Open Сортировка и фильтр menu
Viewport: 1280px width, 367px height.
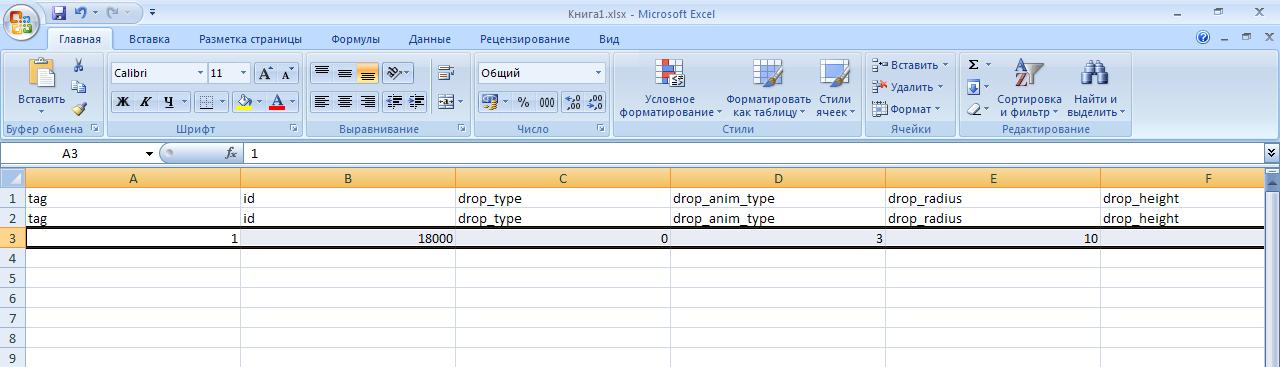tap(1029, 88)
